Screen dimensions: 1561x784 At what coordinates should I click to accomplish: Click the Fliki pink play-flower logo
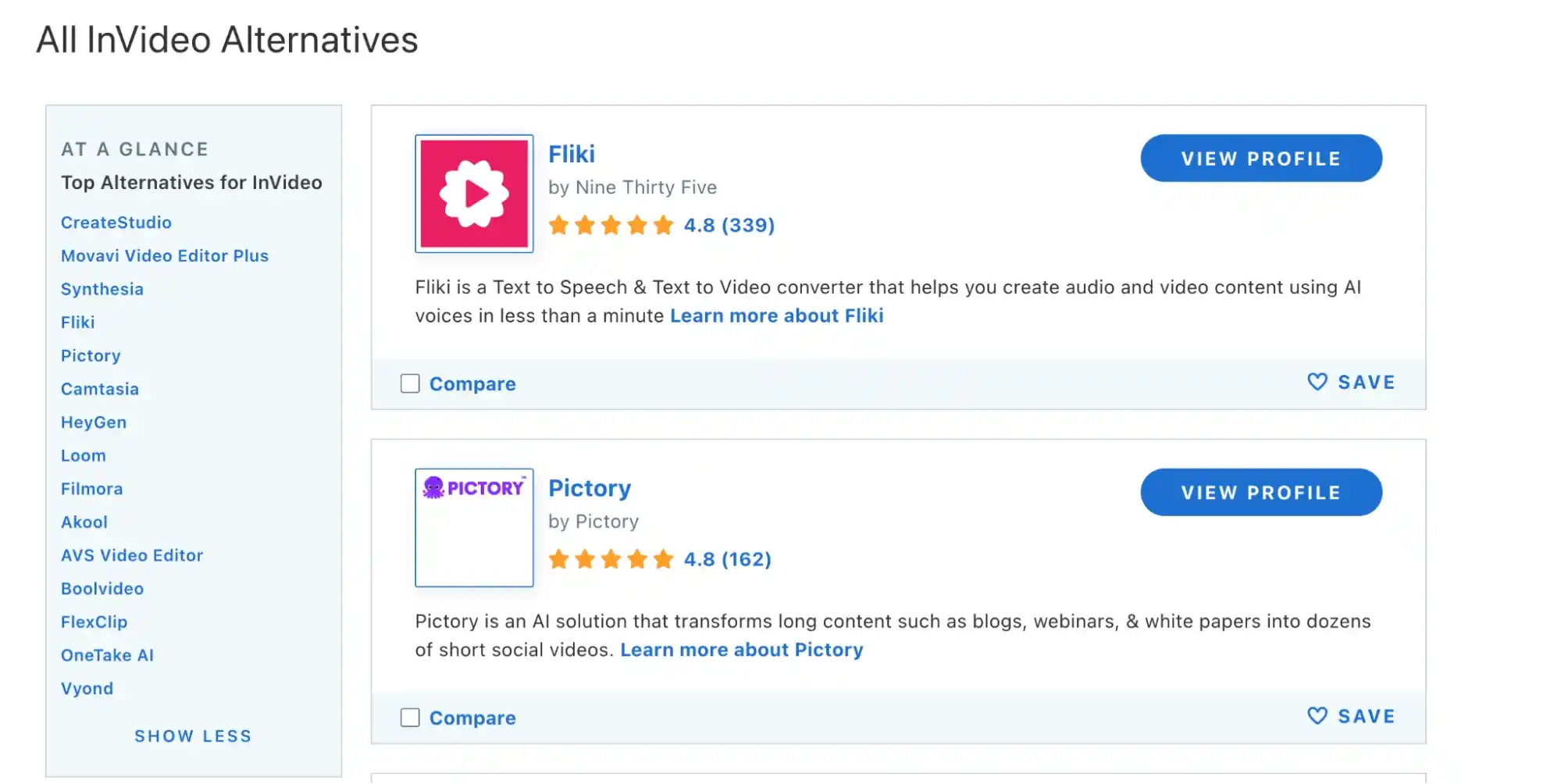click(x=473, y=194)
